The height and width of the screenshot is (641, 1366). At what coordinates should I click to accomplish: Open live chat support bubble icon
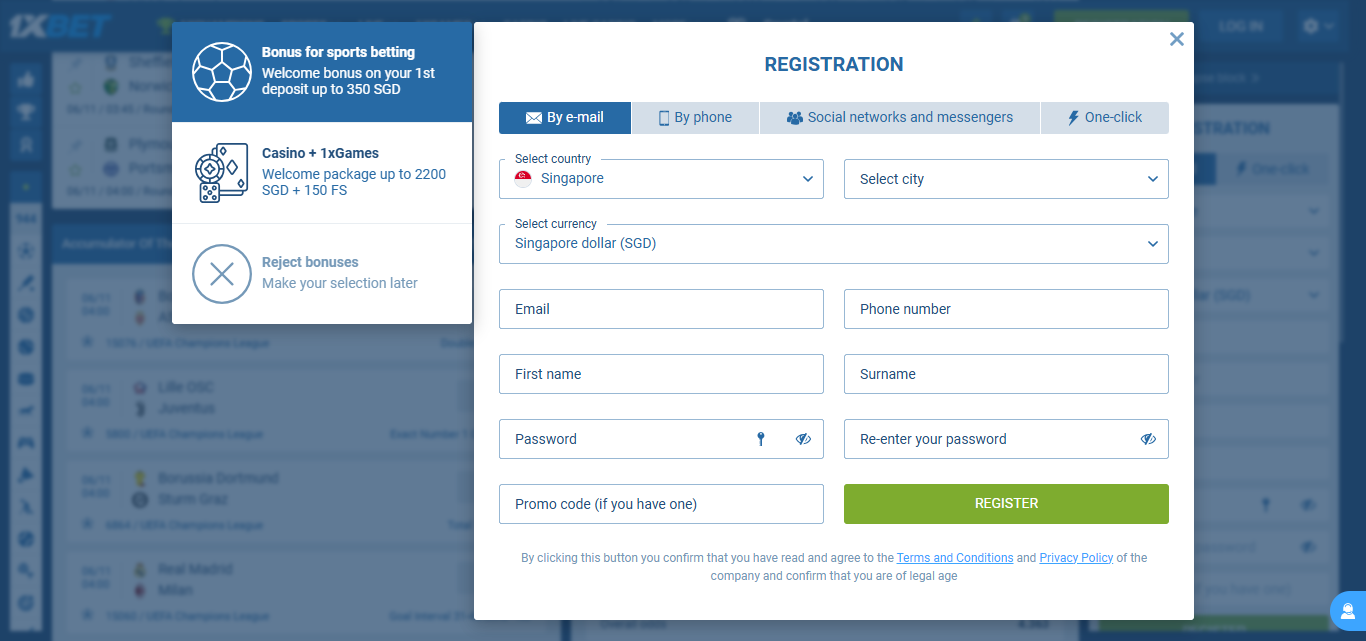[x=1347, y=610]
